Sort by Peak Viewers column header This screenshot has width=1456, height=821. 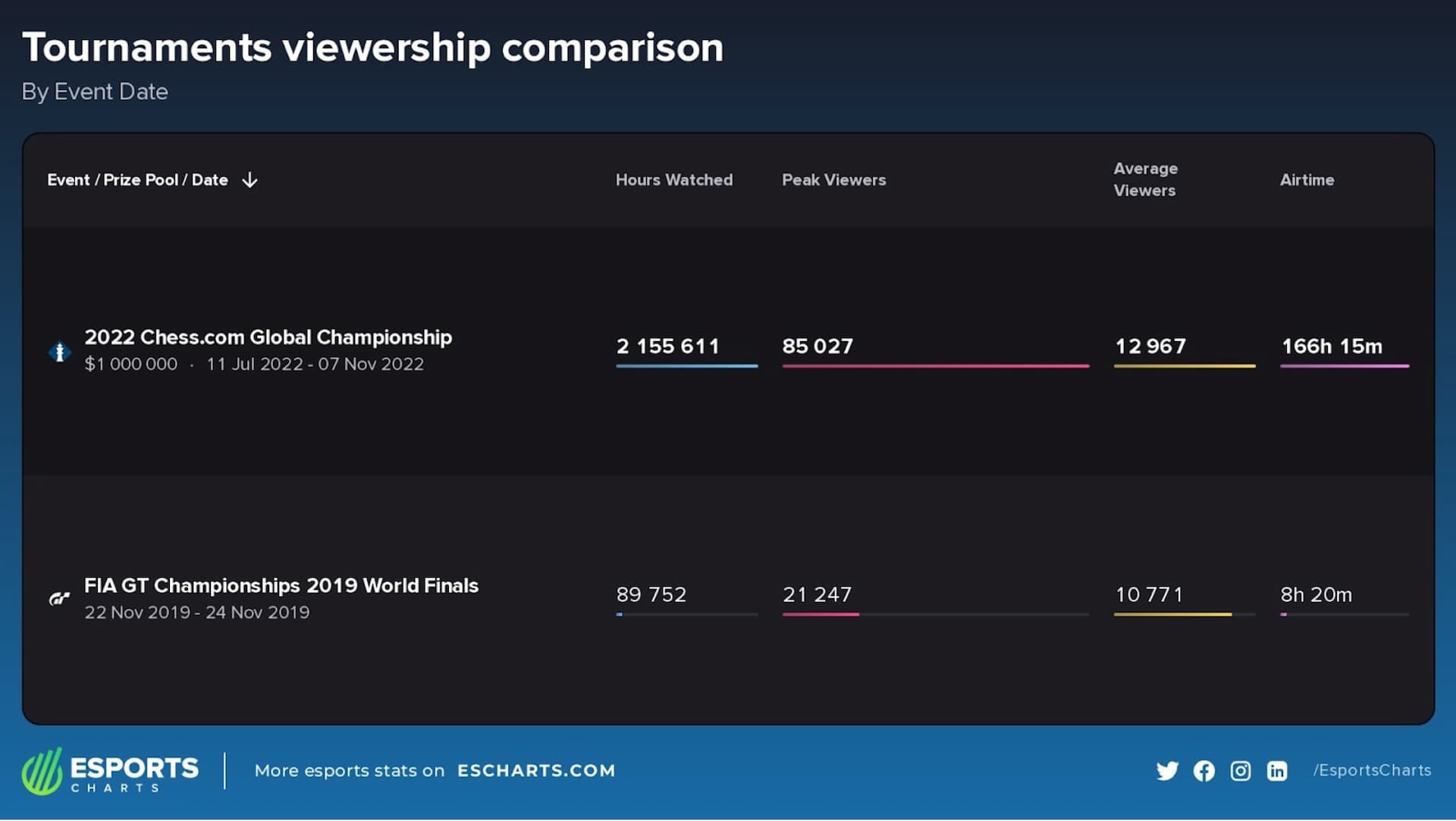(x=833, y=180)
